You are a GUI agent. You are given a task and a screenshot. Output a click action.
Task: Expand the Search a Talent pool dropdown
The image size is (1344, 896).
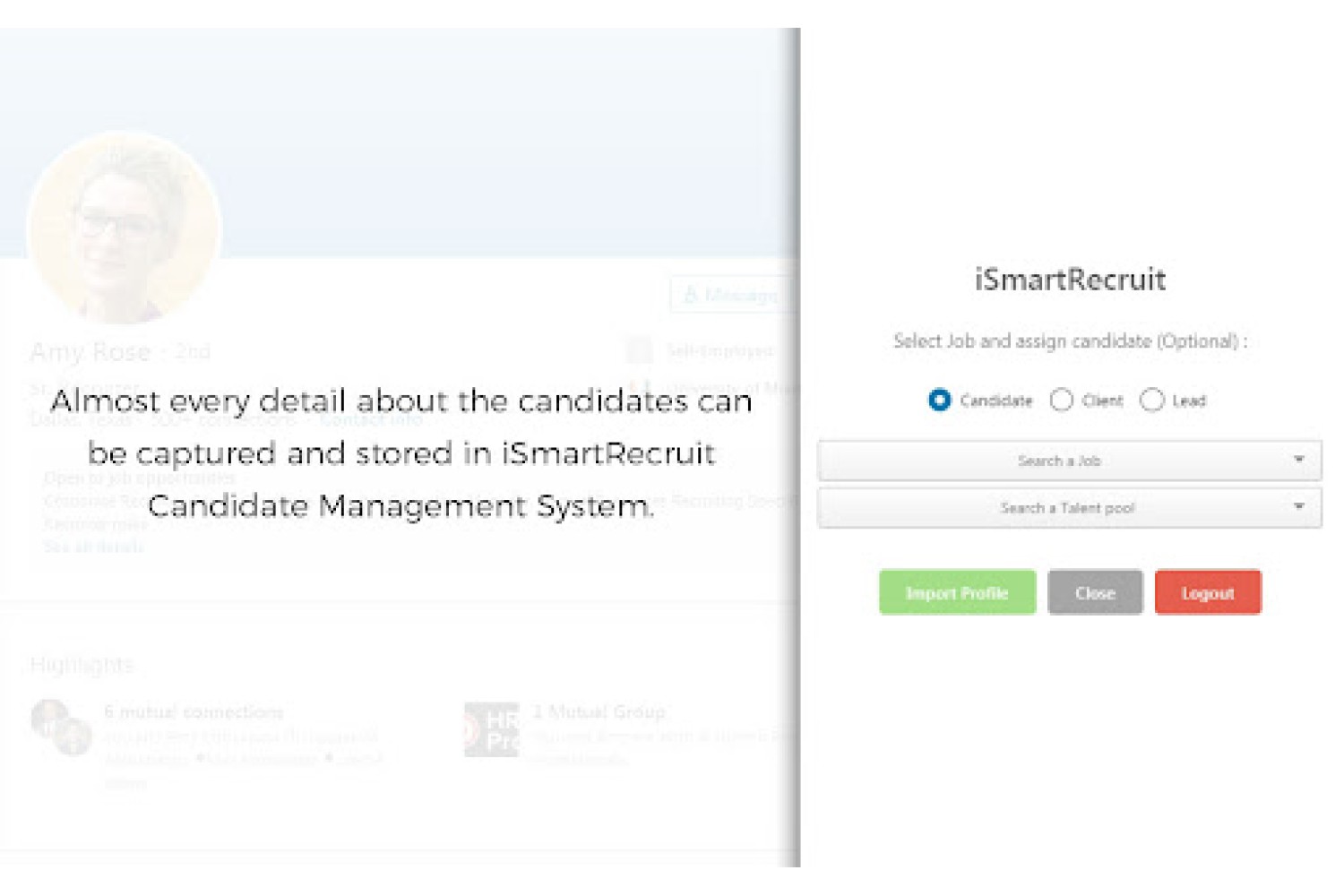click(1070, 508)
